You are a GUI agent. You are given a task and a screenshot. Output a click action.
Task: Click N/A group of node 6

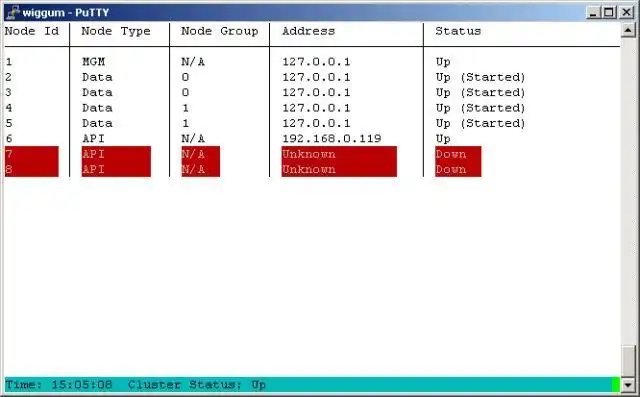coord(193,138)
